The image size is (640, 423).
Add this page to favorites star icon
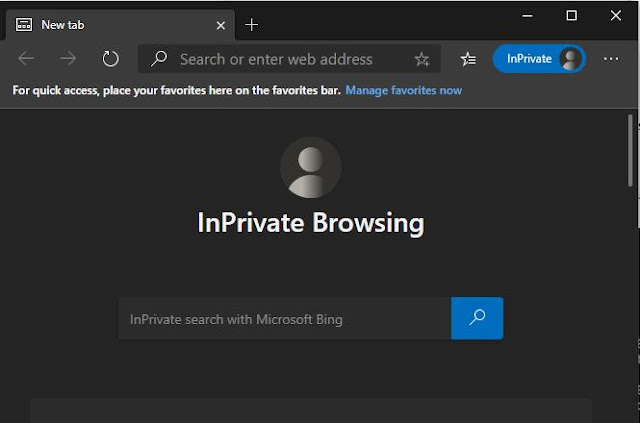pos(422,60)
